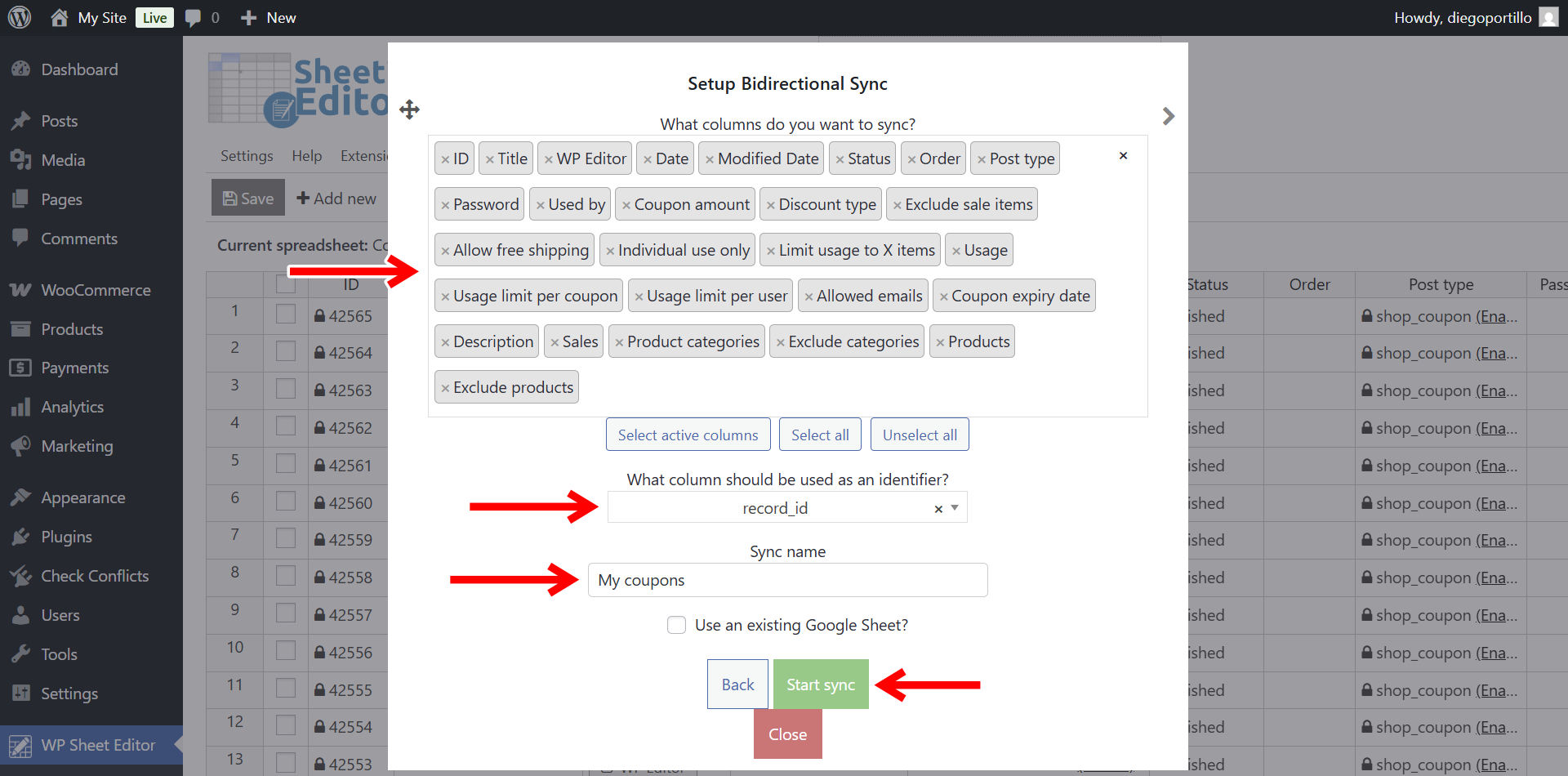Tick the checkbox for row 42565
Viewport: 1568px width, 776px height.
pyautogui.click(x=286, y=315)
